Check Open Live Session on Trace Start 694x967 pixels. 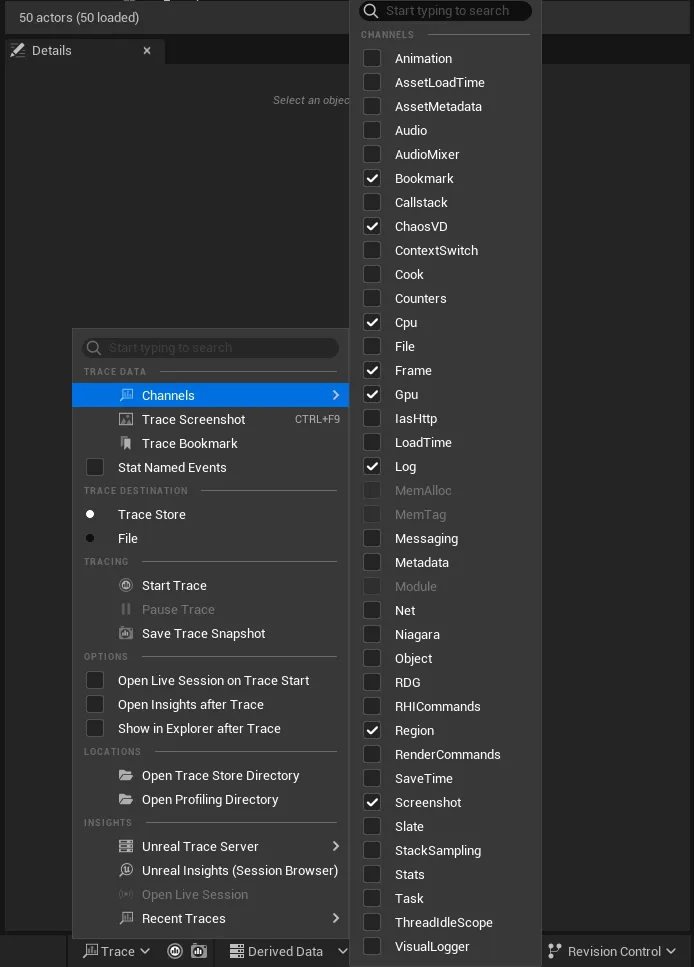pos(95,680)
